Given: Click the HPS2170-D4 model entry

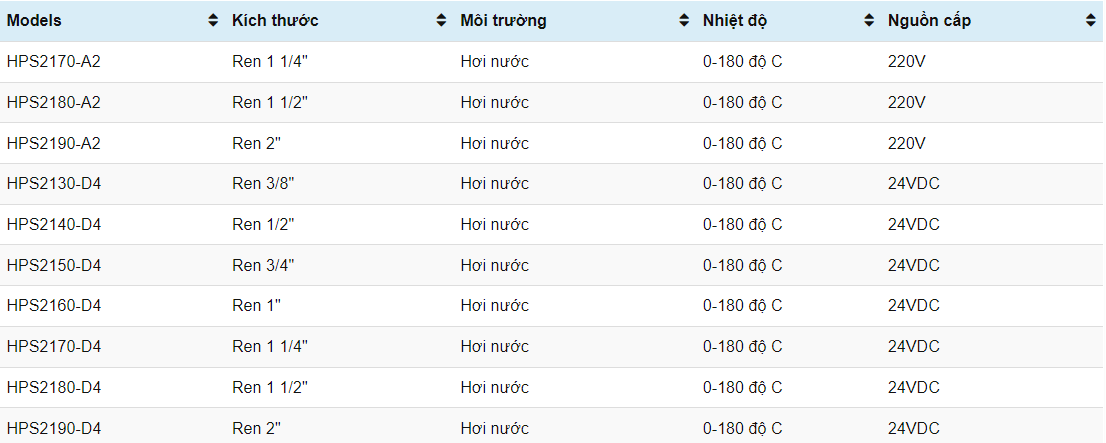Looking at the screenshot, I should 54,347.
